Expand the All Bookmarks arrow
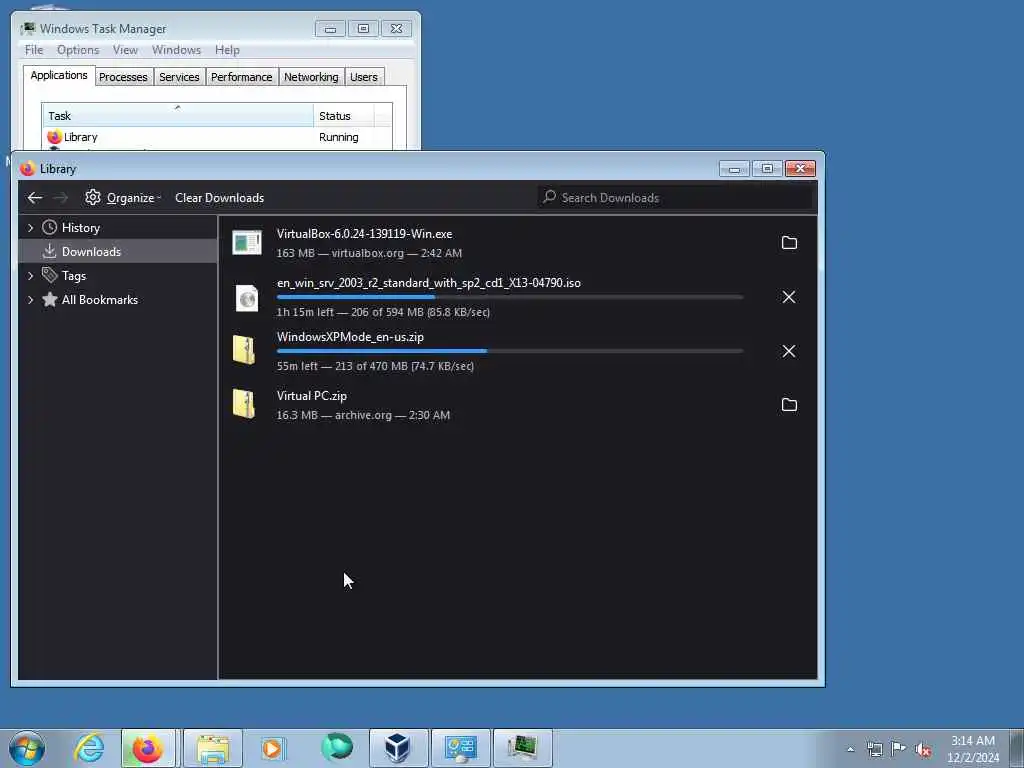Screen dimensions: 1024x768 coord(30,300)
